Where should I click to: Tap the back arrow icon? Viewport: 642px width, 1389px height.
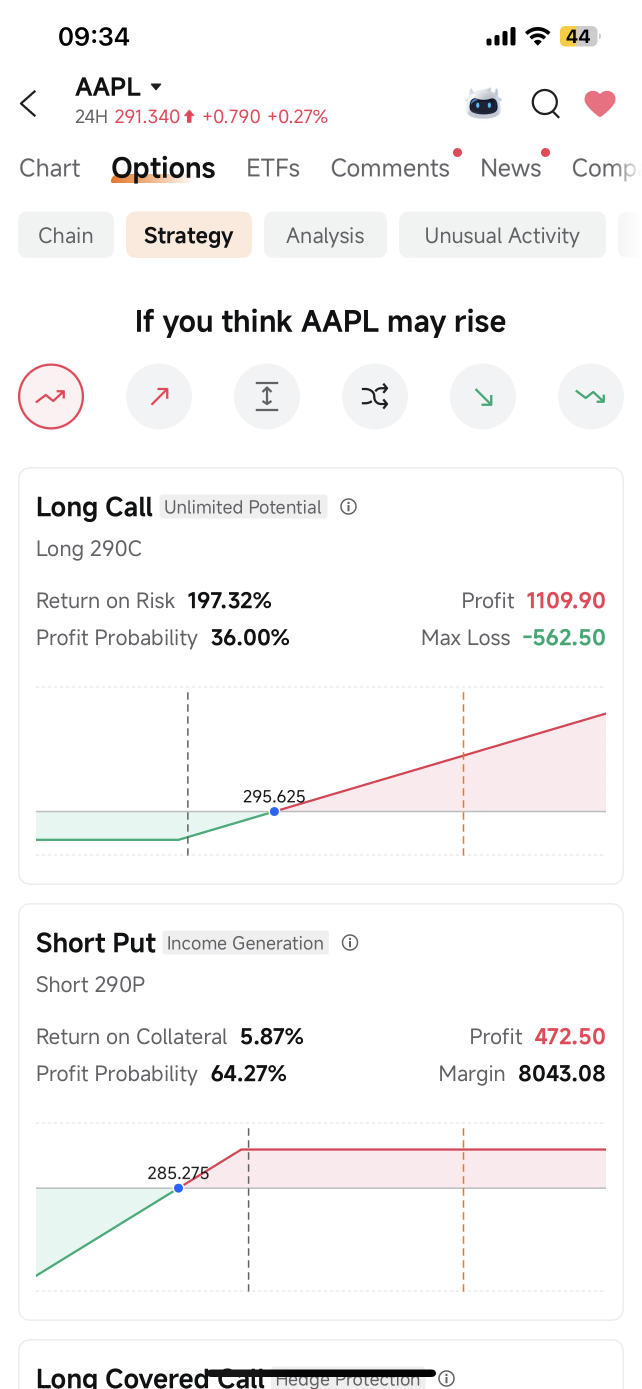[28, 103]
